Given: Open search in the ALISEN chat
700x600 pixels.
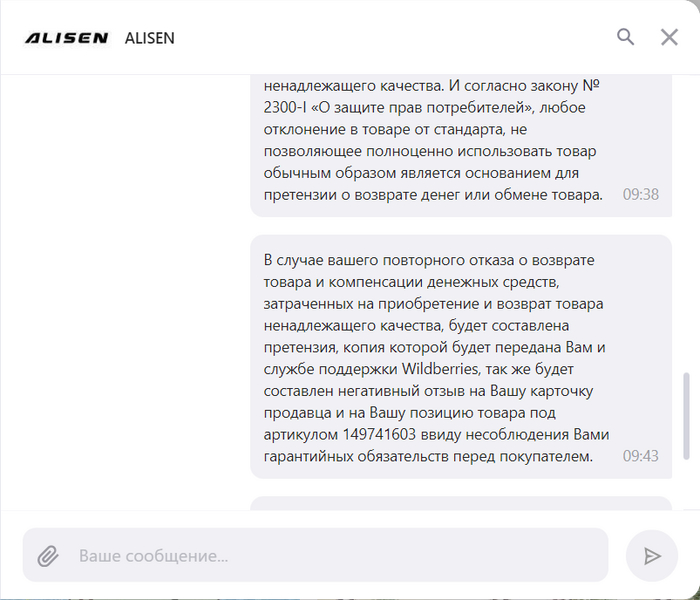Looking at the screenshot, I should point(625,37).
